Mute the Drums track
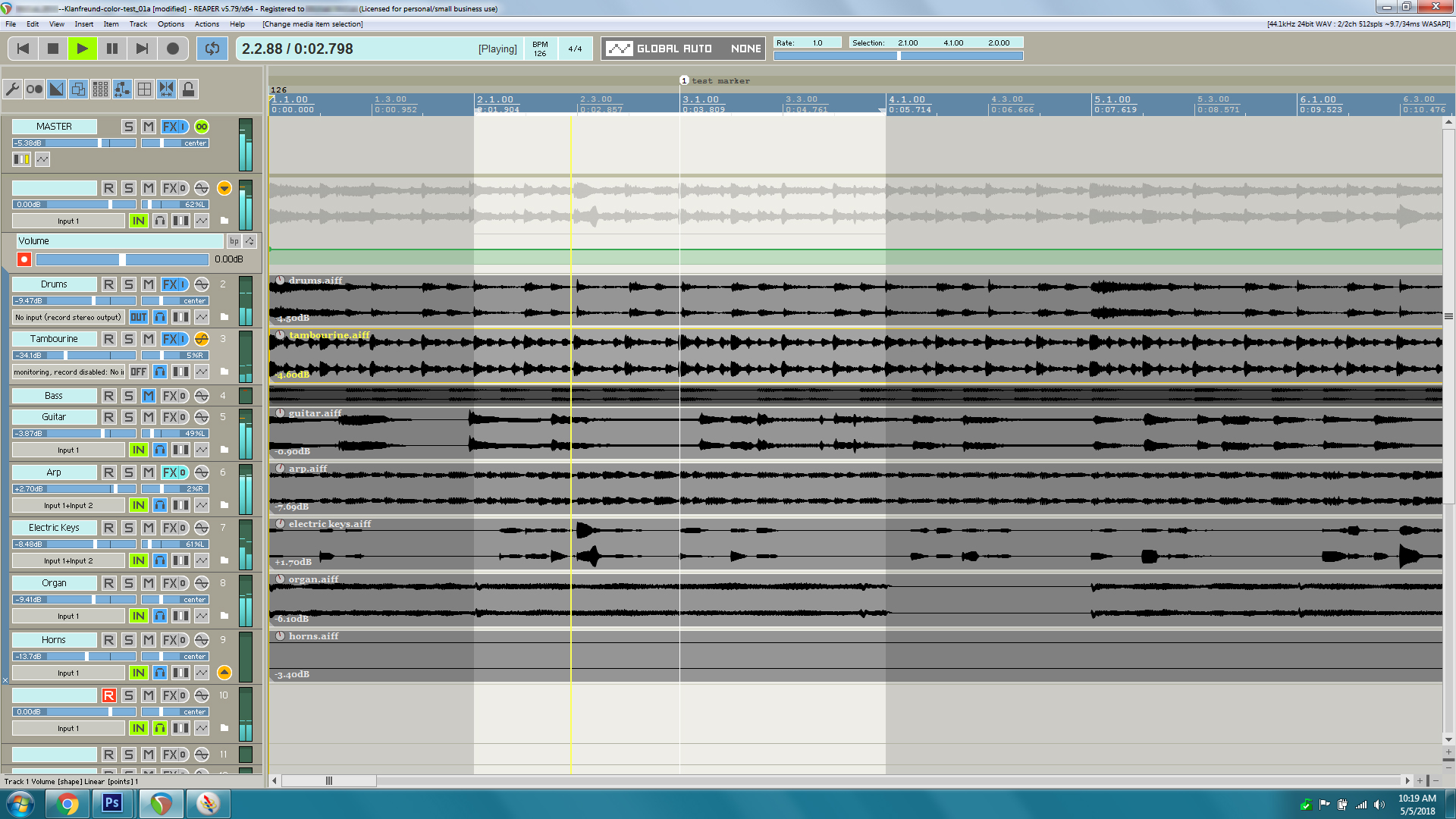 [x=149, y=284]
